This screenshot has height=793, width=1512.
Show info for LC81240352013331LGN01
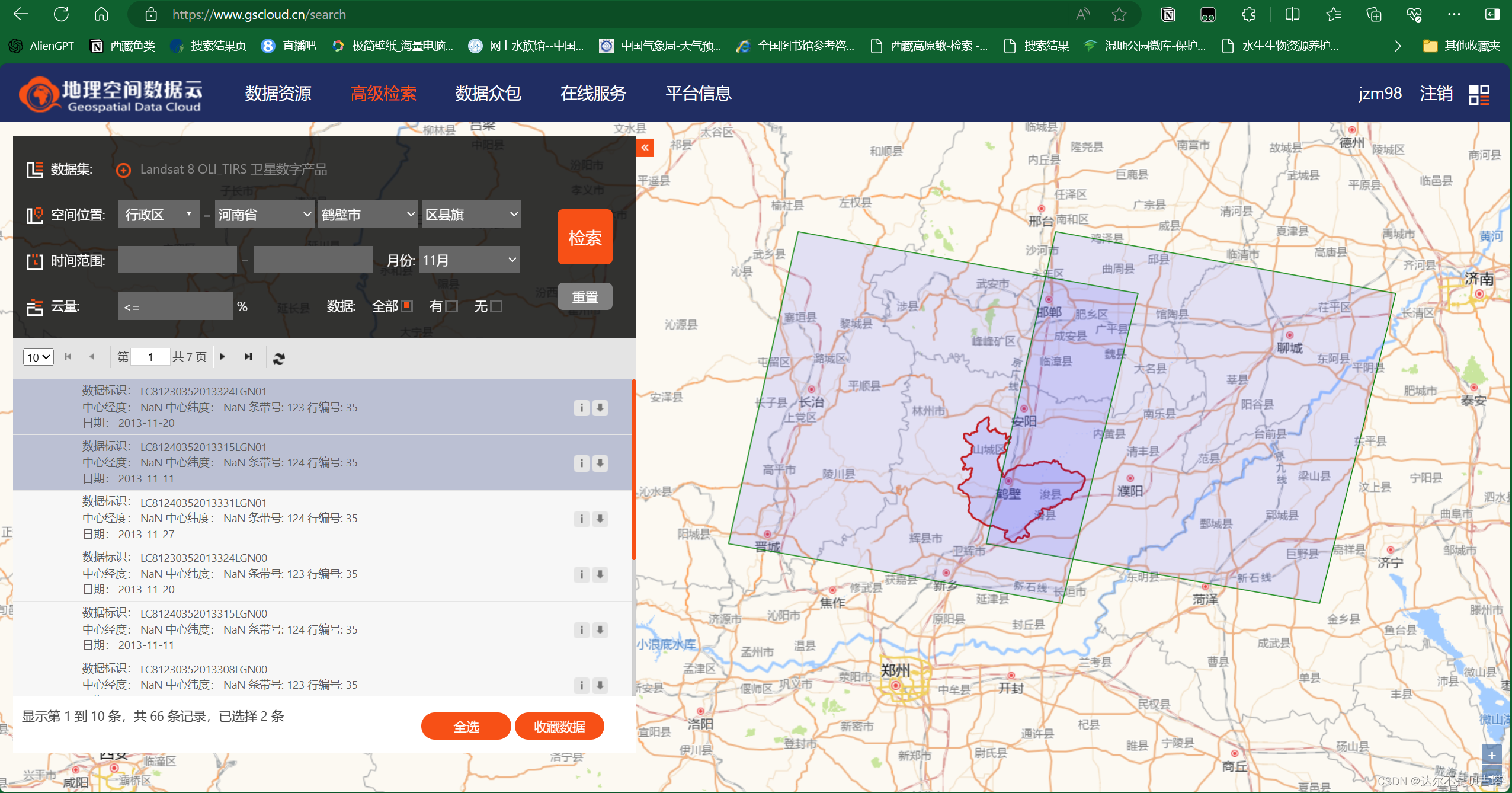tap(581, 519)
